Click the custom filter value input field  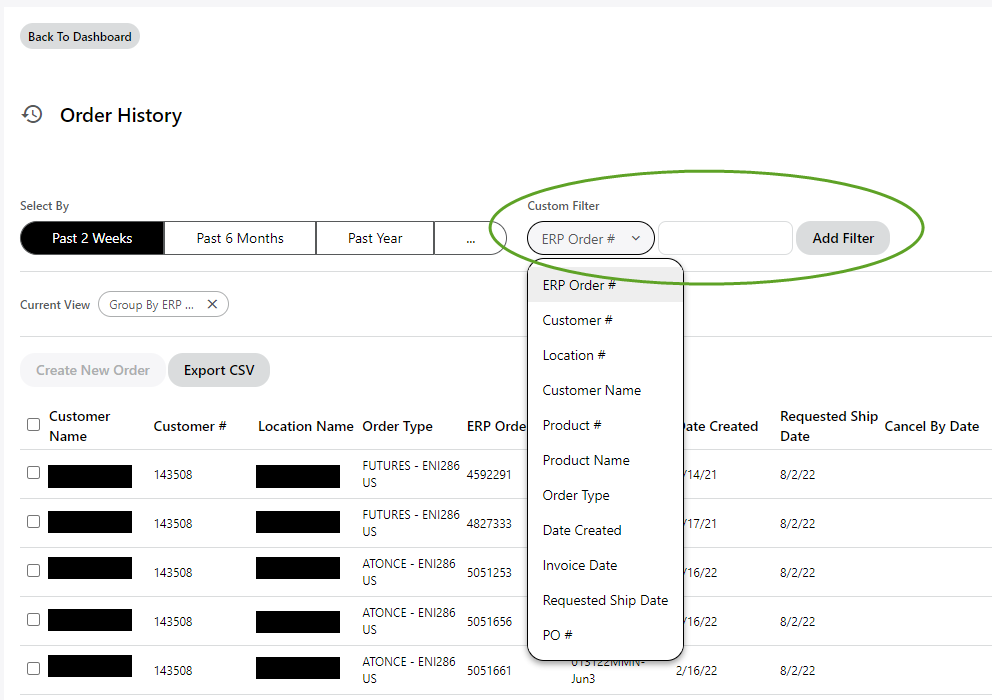click(x=725, y=238)
